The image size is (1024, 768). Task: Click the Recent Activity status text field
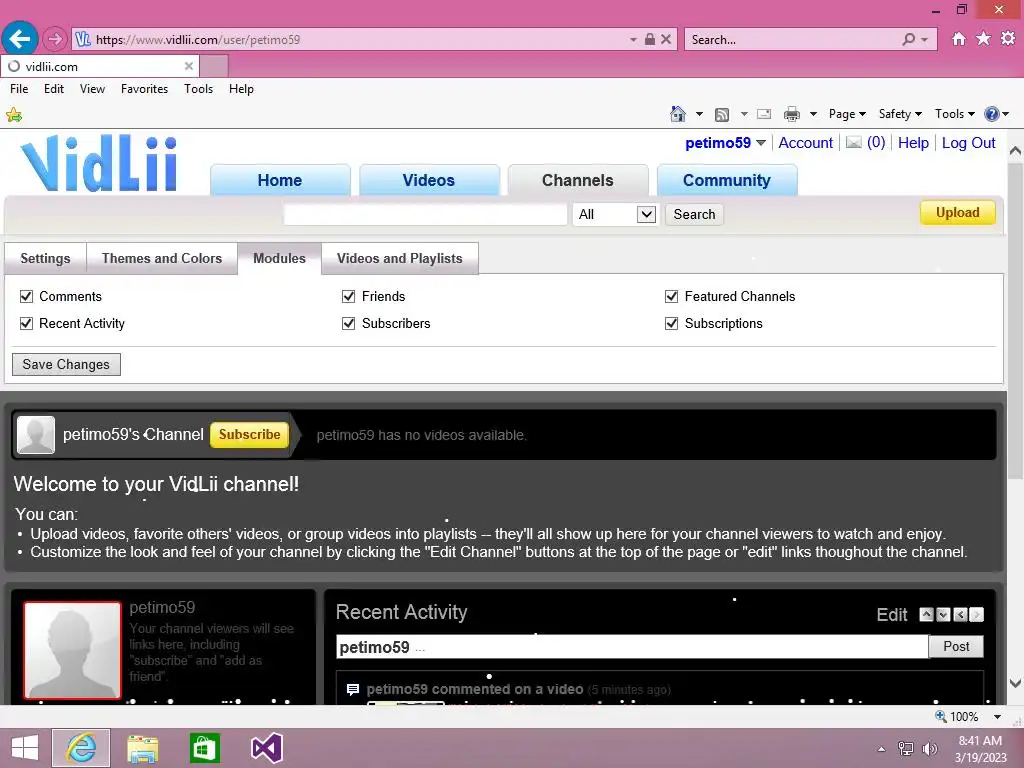[632, 647]
